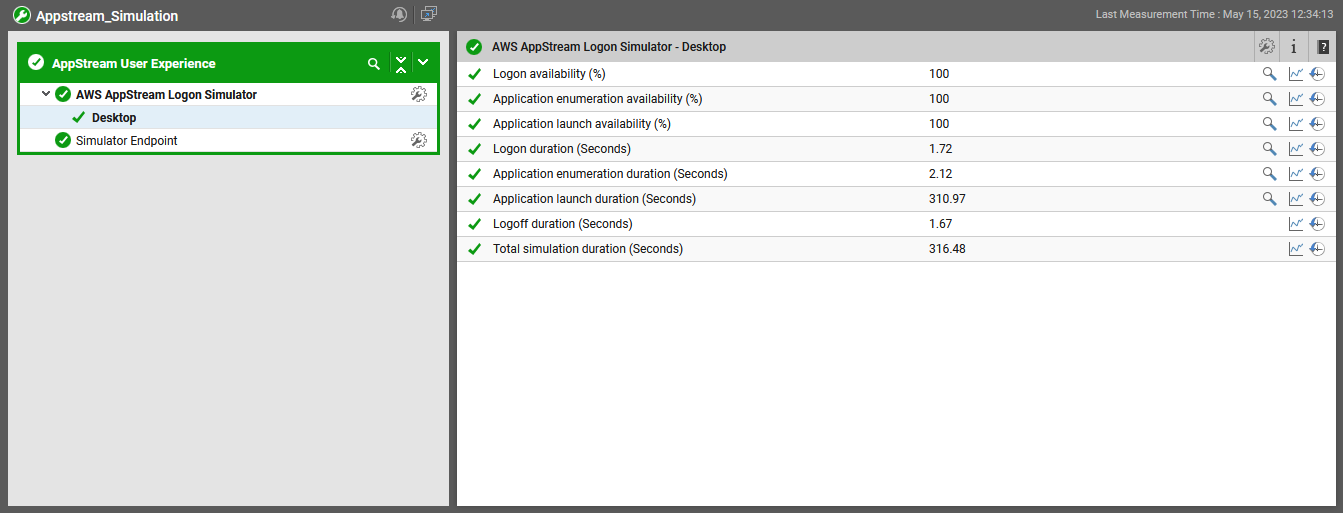Click Application launch duration (Seconds) label
This screenshot has width=1343, height=513.
pos(594,199)
